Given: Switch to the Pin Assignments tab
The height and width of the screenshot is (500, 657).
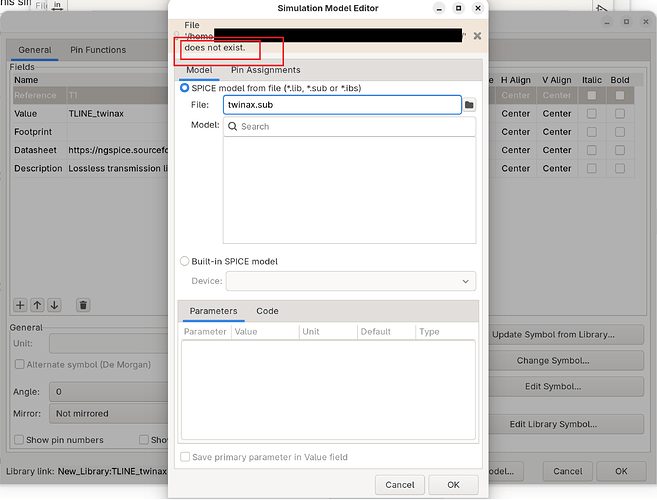Looking at the screenshot, I should 265,70.
